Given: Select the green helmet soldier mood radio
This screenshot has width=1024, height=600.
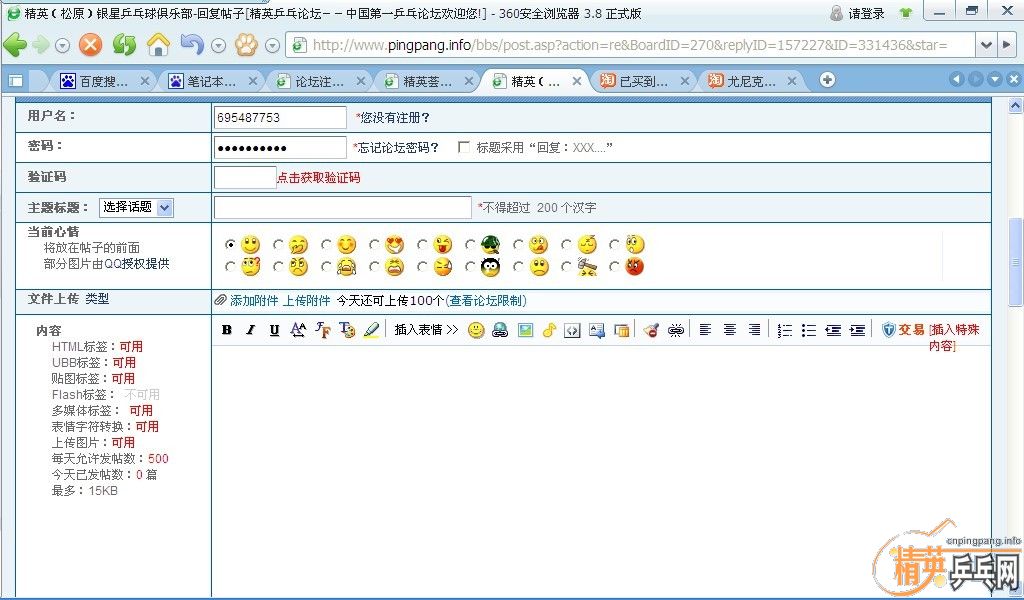Looking at the screenshot, I should [470, 244].
